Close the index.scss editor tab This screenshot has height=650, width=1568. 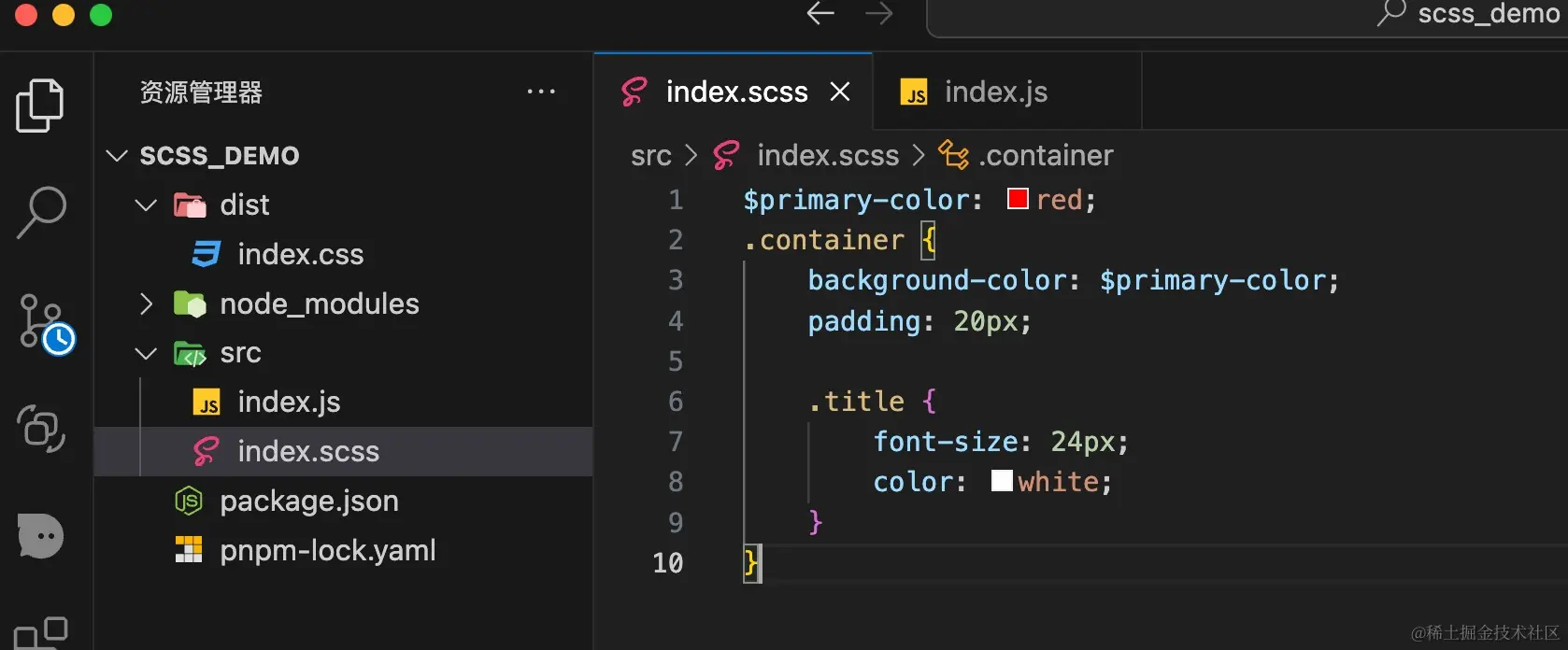coord(840,92)
